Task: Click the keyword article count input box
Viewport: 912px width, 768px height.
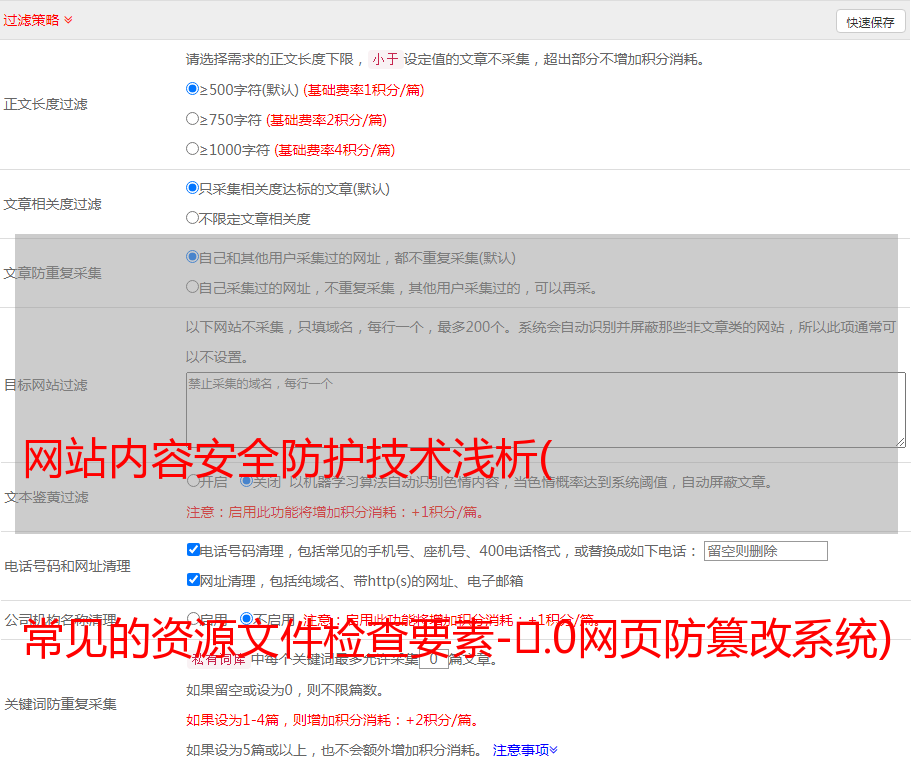Action: point(433,659)
